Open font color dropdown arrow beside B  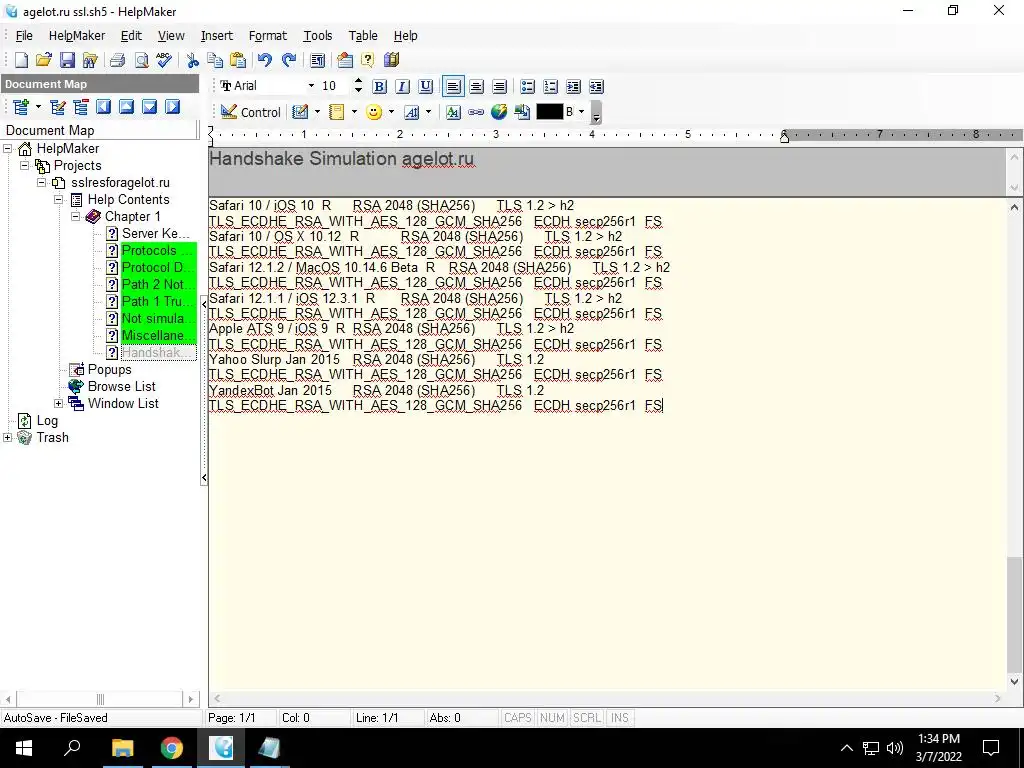coord(581,112)
